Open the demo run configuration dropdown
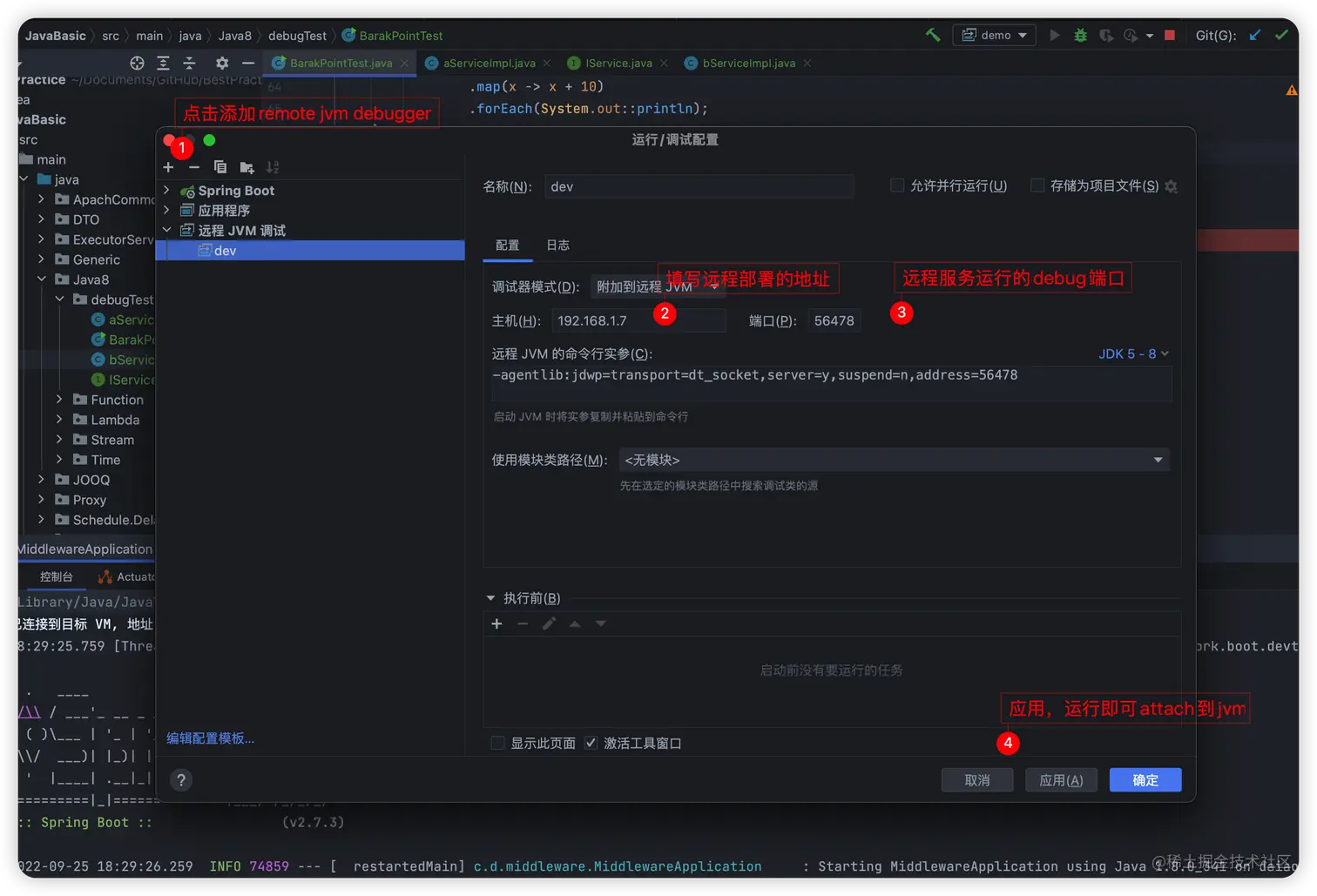 (994, 36)
